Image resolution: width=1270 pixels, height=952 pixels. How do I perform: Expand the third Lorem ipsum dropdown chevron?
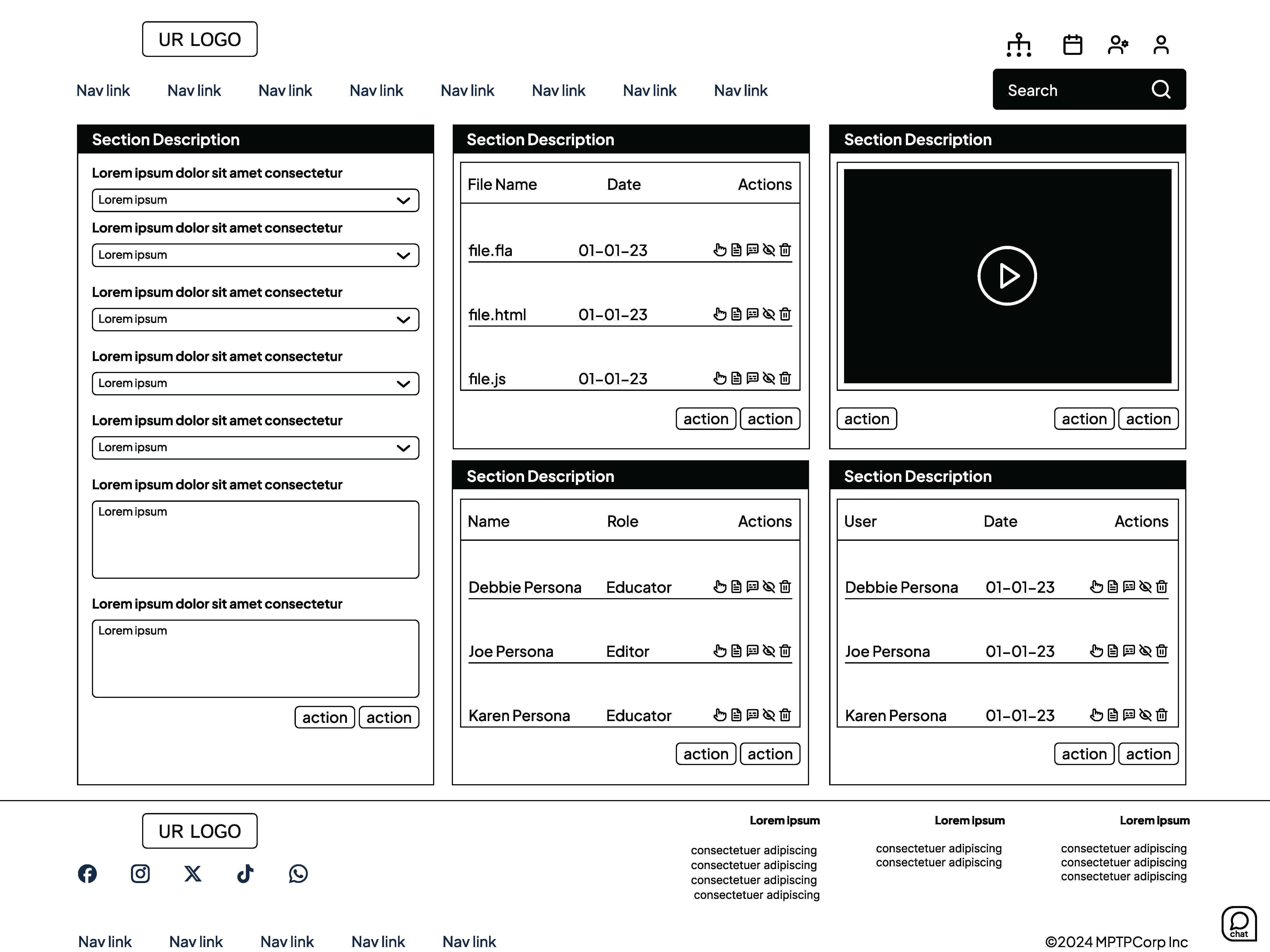pos(403,320)
